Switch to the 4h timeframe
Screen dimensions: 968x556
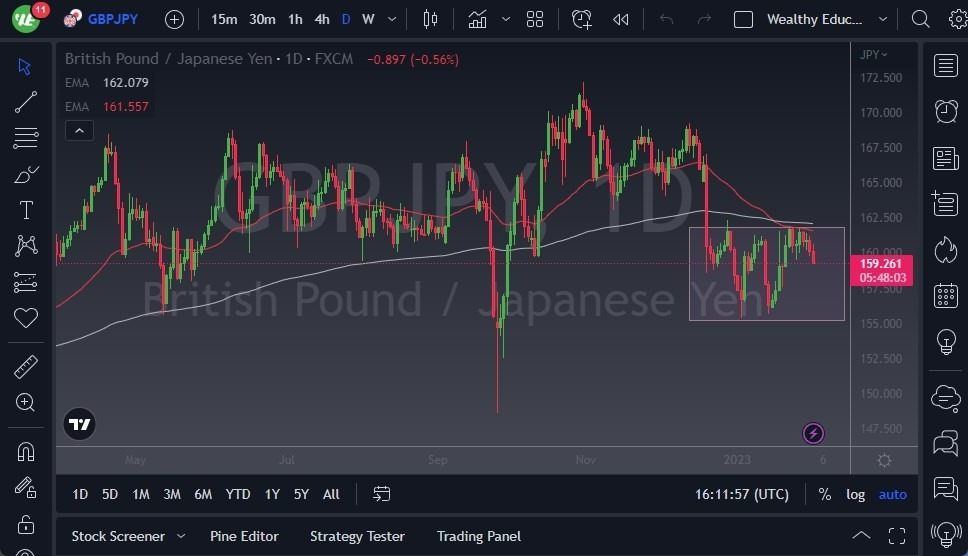[322, 20]
